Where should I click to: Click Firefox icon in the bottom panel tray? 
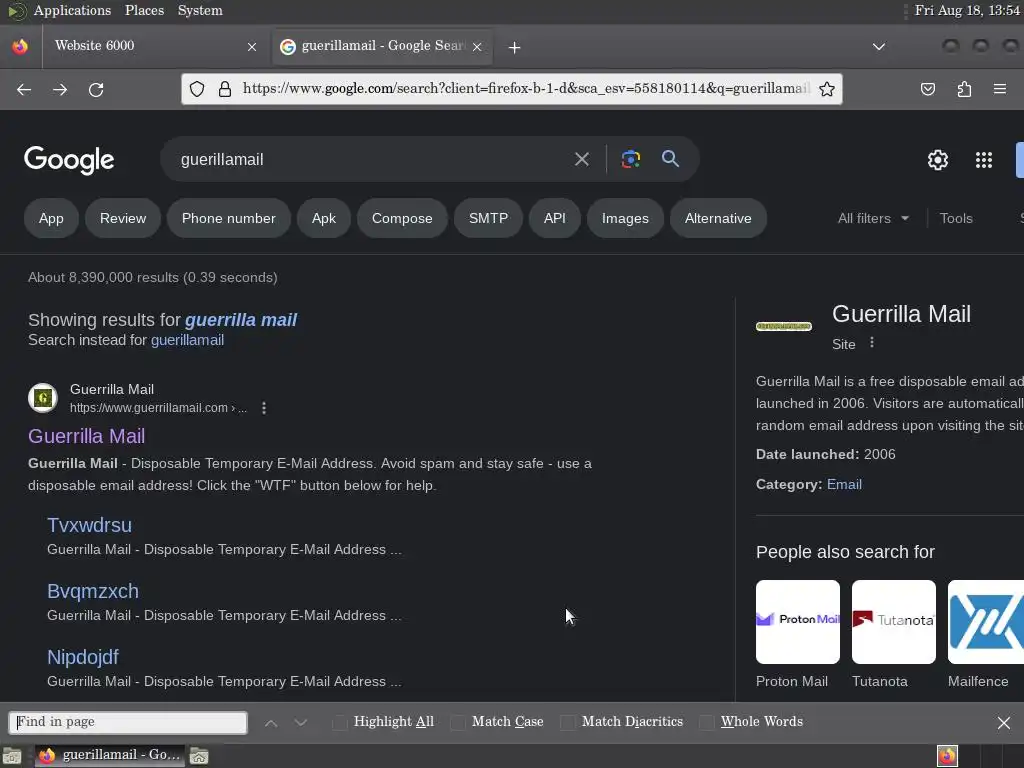(x=947, y=756)
